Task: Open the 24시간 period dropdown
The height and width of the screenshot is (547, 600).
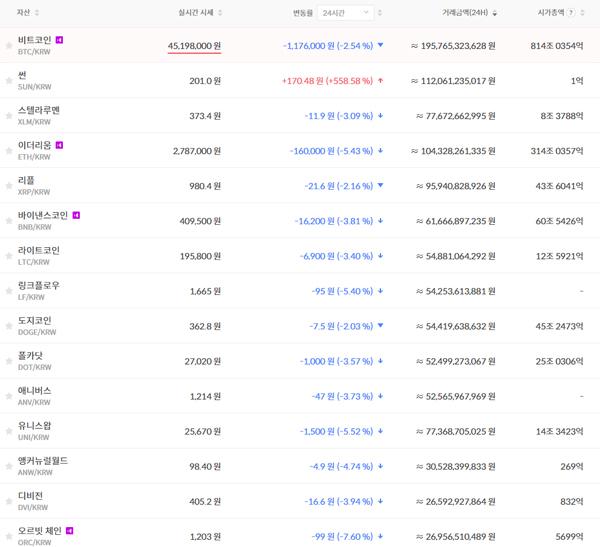Action: (346, 13)
